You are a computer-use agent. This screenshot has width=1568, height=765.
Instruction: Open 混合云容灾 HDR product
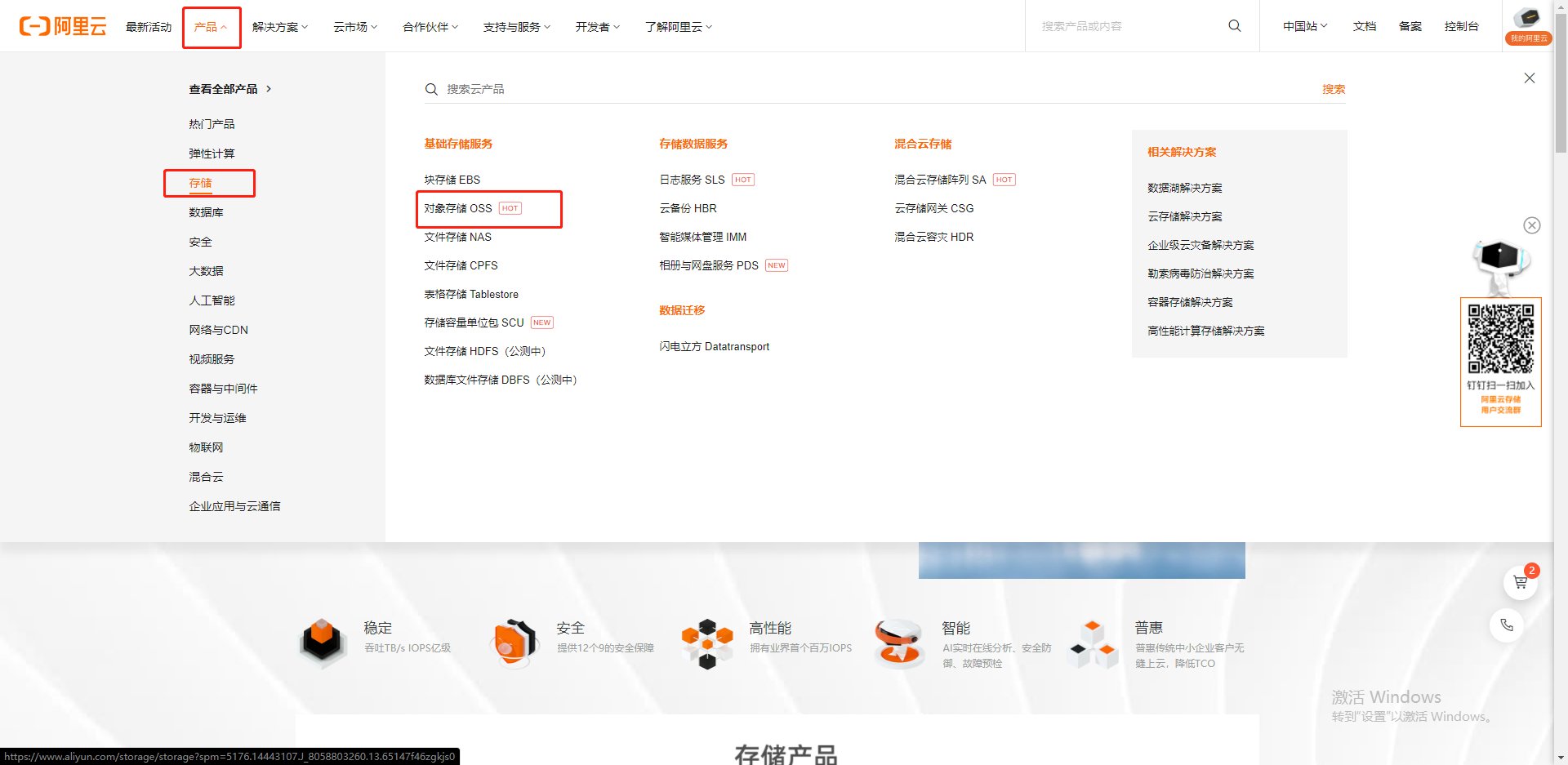point(933,237)
